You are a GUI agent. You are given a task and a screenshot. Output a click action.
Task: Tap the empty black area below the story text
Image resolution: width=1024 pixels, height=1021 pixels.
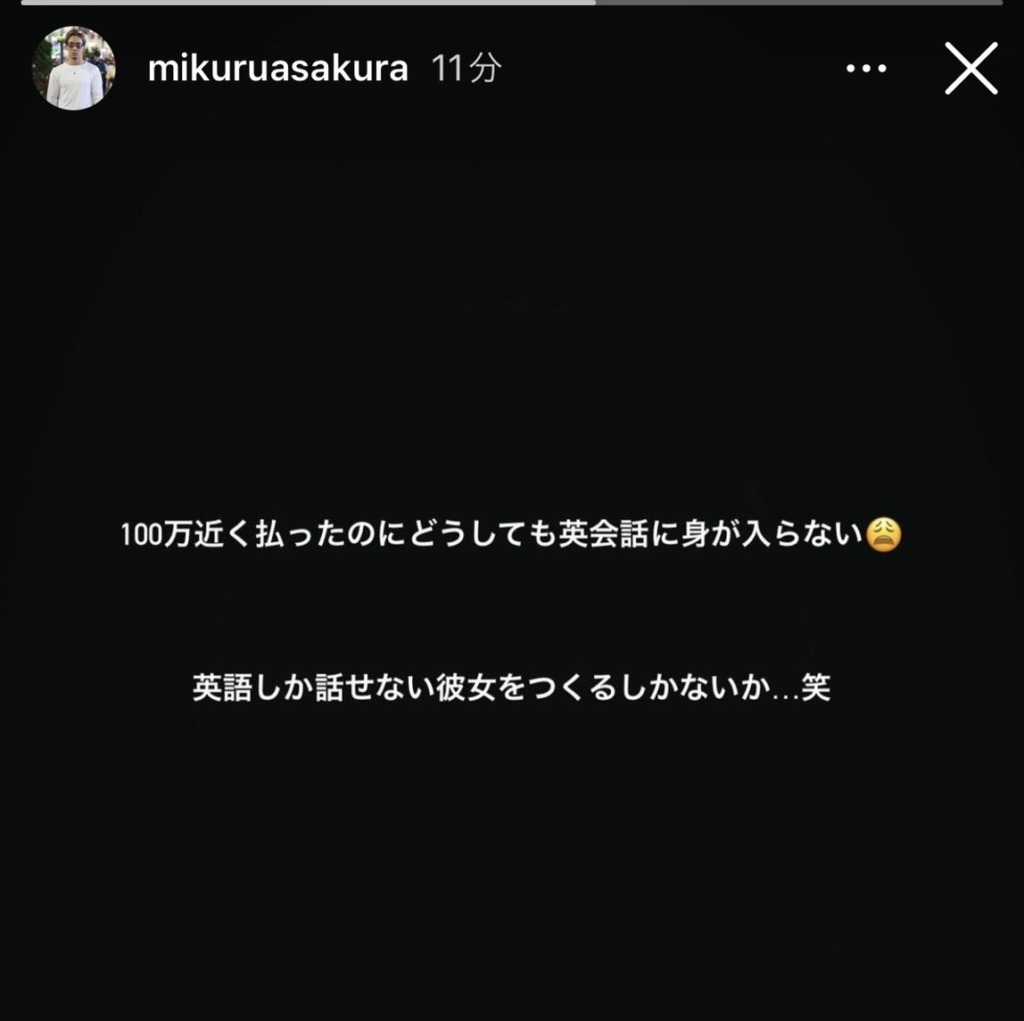[511, 862]
